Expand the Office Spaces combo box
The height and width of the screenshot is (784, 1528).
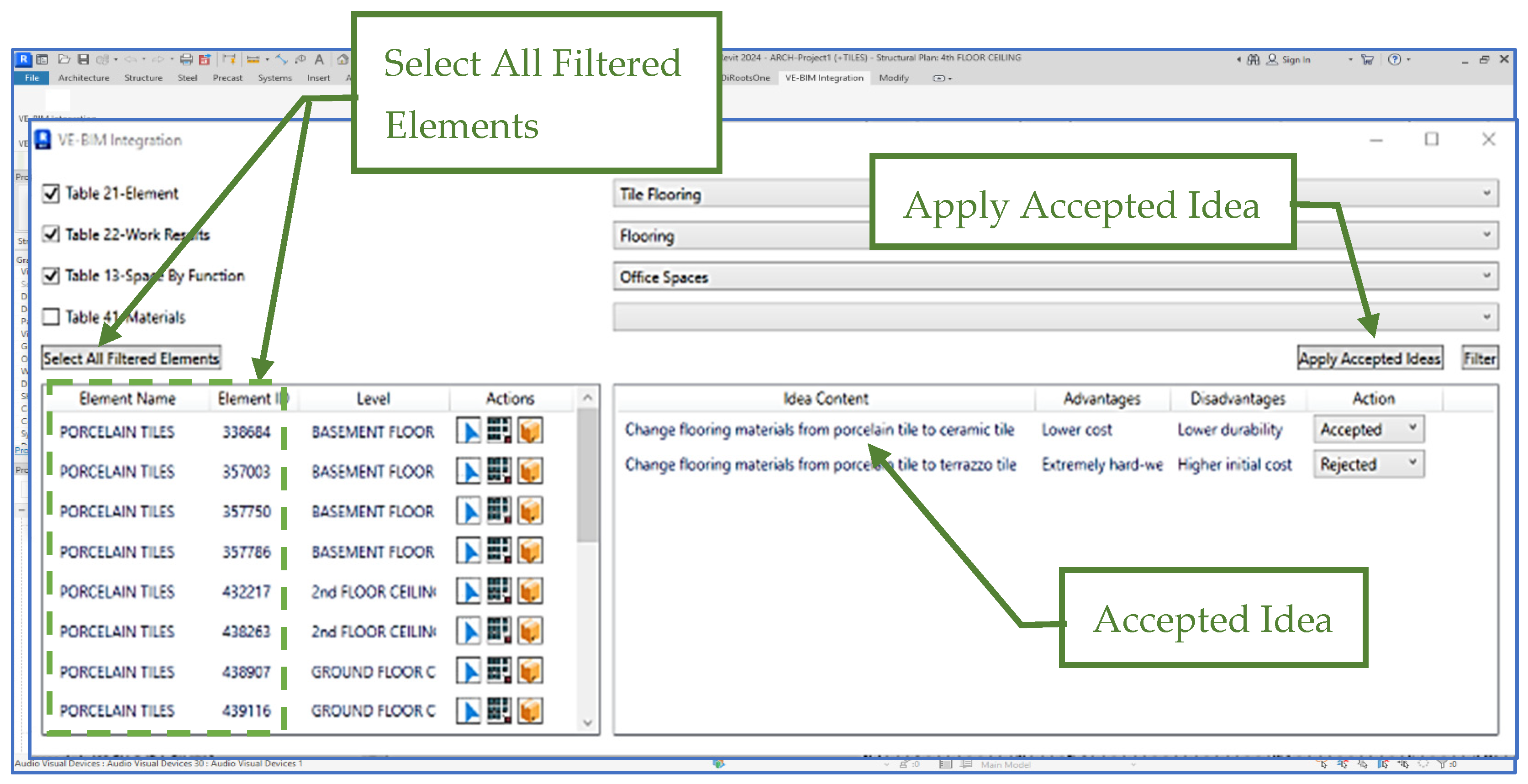[x=1486, y=276]
